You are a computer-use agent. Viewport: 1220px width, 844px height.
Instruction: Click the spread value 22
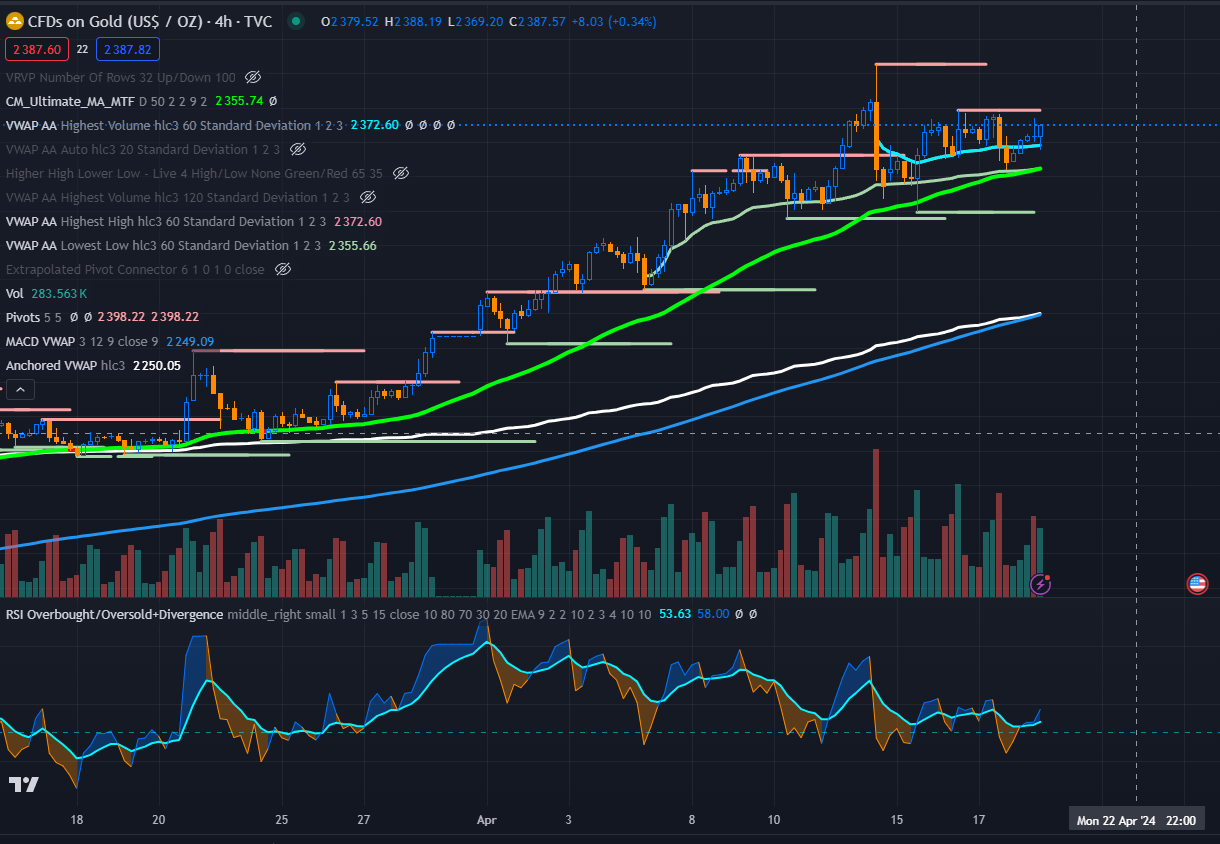click(x=82, y=49)
